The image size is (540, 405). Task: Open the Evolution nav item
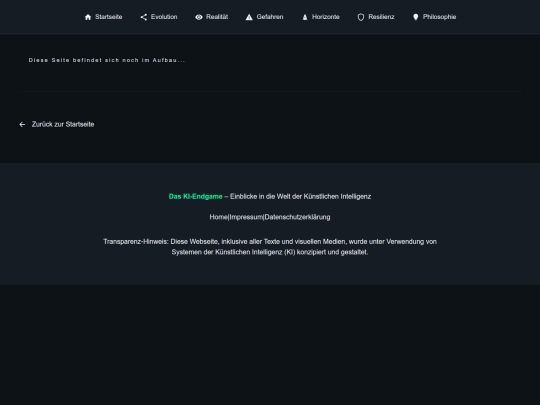(159, 17)
